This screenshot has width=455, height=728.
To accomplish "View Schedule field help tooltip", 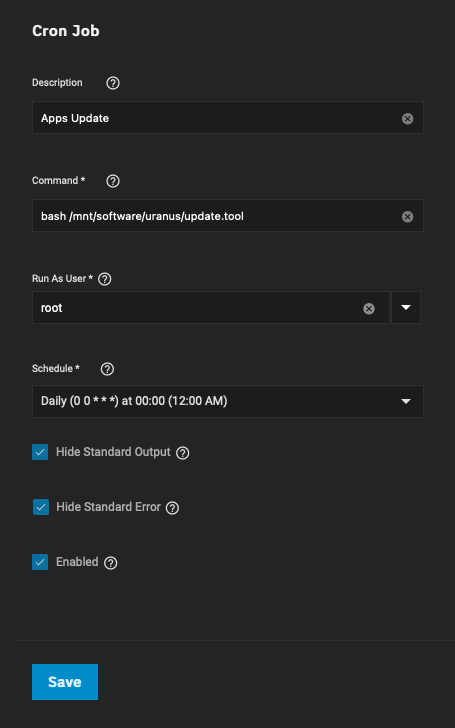I will coord(107,369).
